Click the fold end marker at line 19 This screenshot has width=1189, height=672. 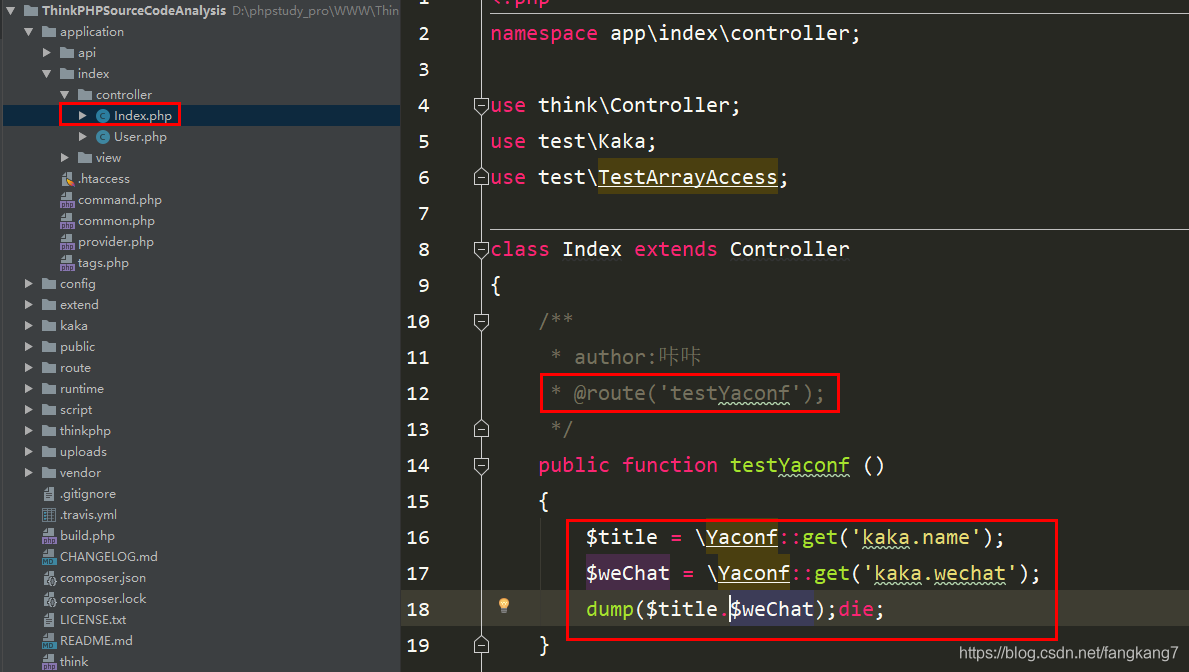click(x=481, y=645)
